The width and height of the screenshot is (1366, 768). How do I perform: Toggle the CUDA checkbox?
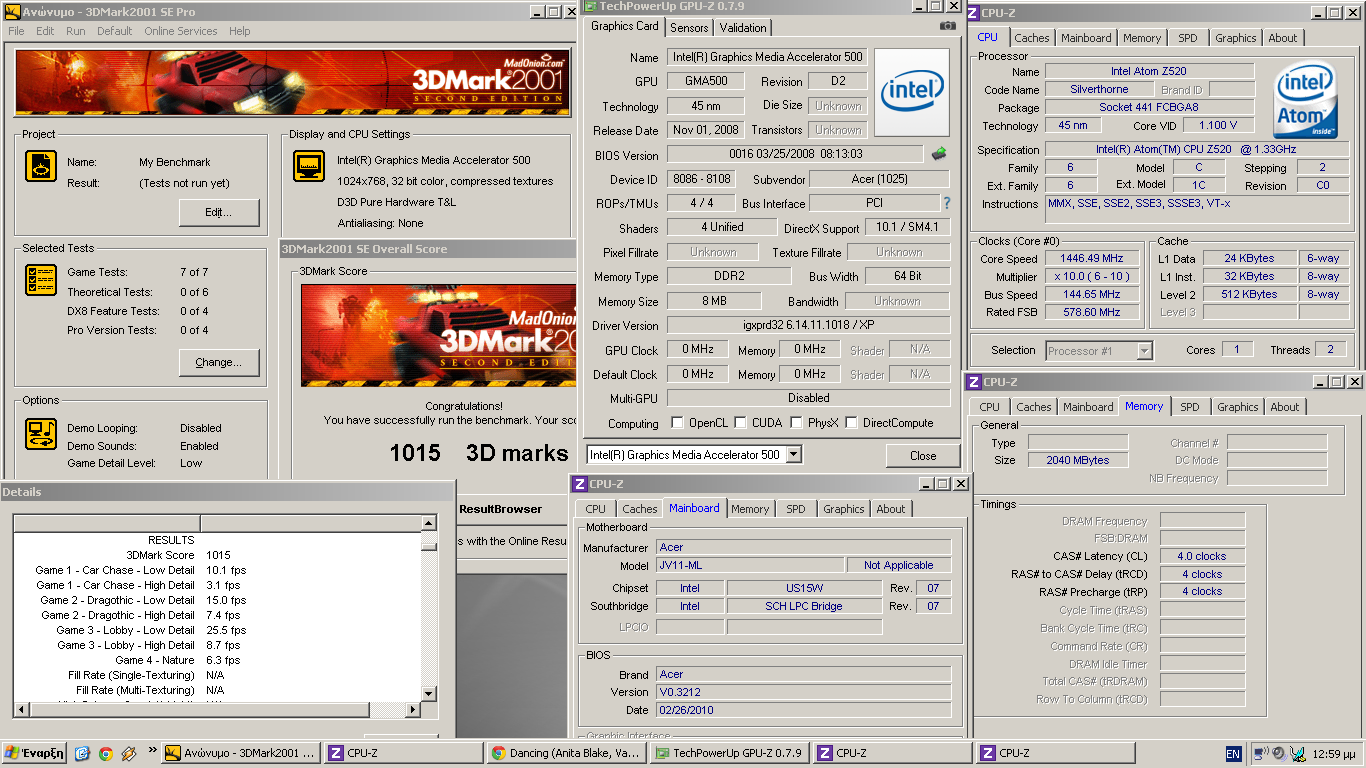click(x=741, y=423)
